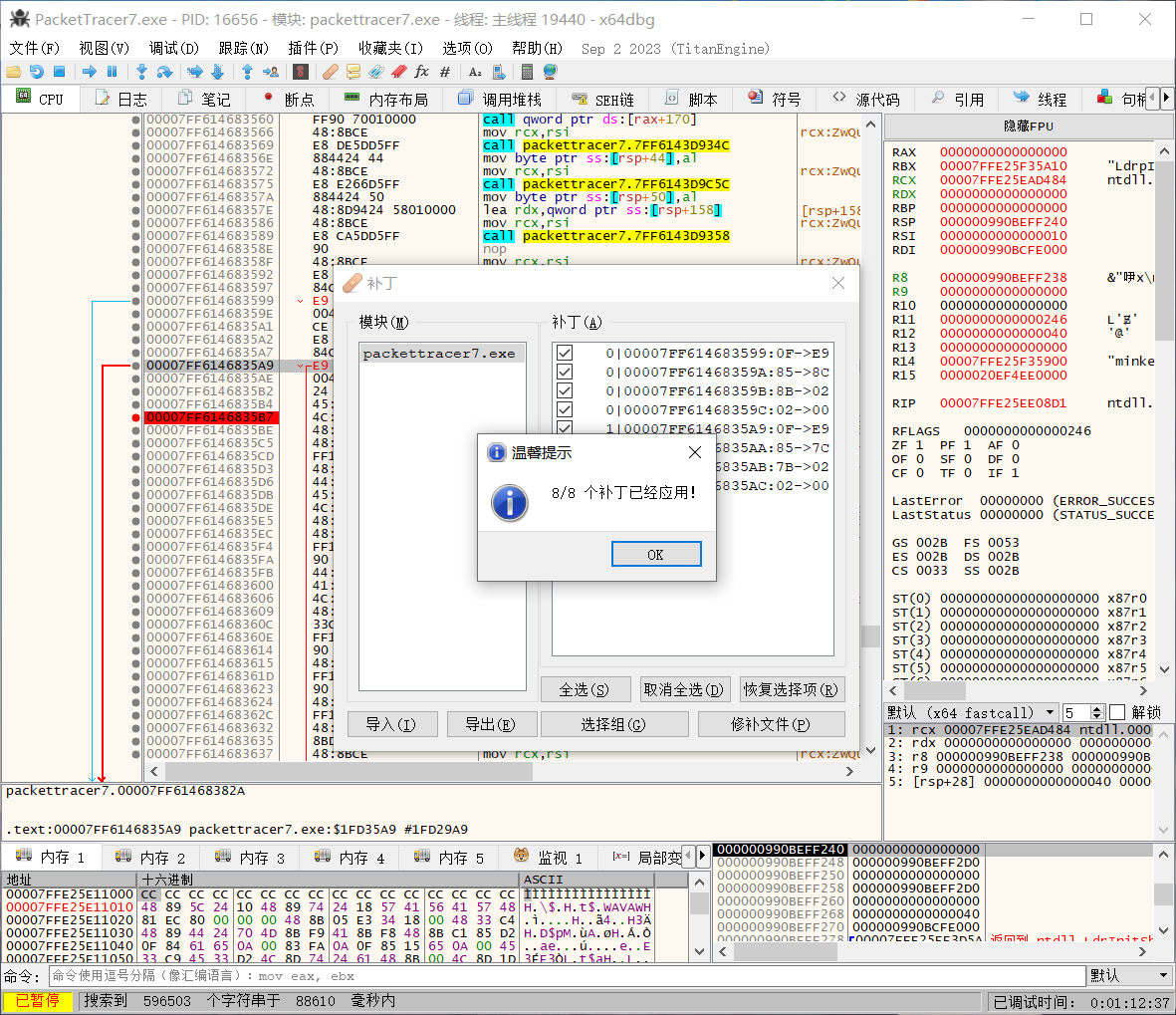Open the 插件(P) menu
Screen dimensions: 1176x1015
(x=314, y=49)
